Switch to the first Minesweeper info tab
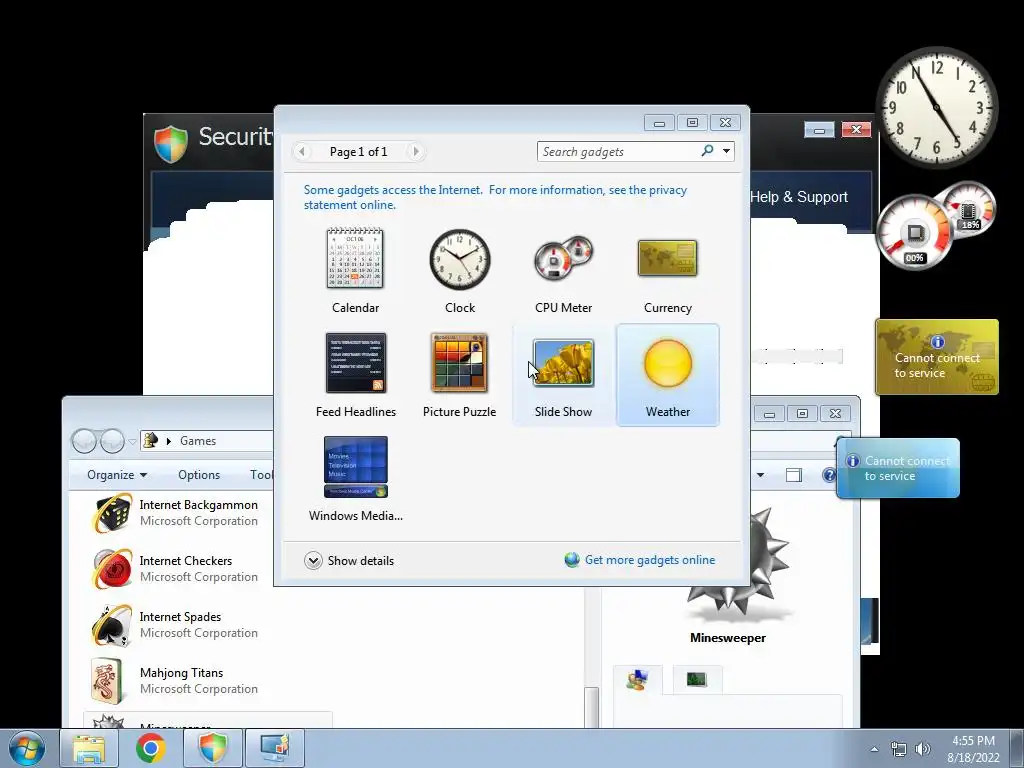 click(x=637, y=680)
